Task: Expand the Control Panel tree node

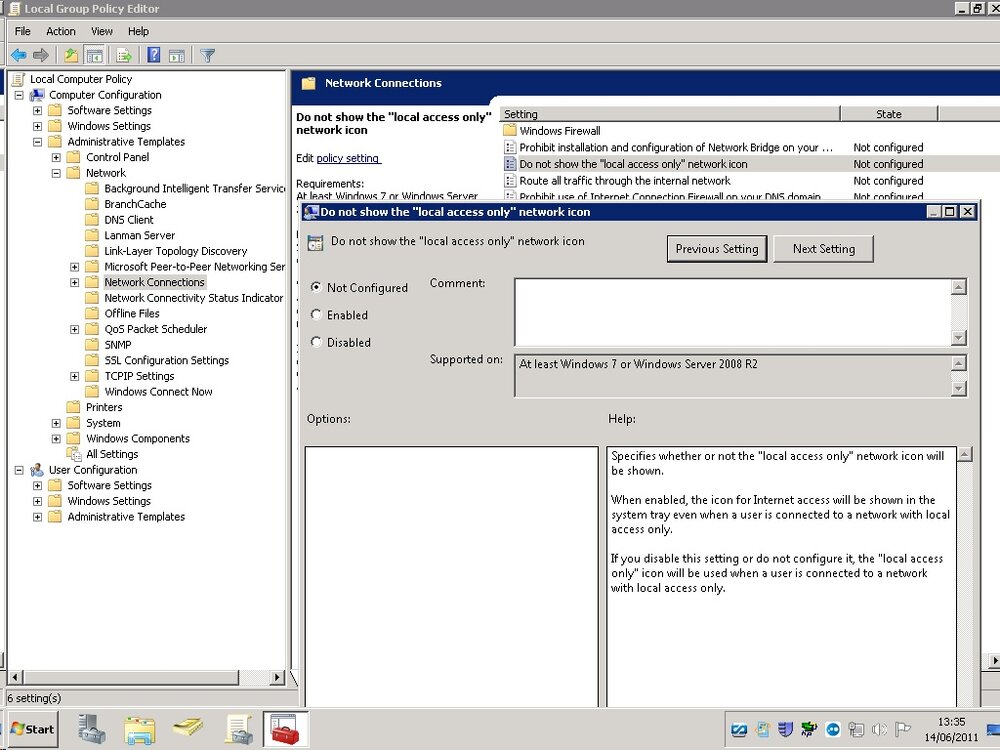Action: (56, 157)
